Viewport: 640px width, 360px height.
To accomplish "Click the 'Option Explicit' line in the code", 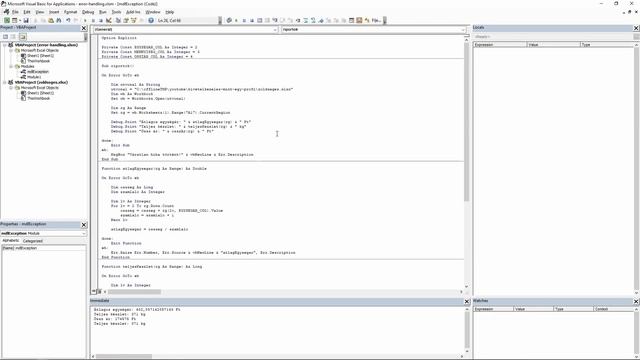I will coord(119,38).
